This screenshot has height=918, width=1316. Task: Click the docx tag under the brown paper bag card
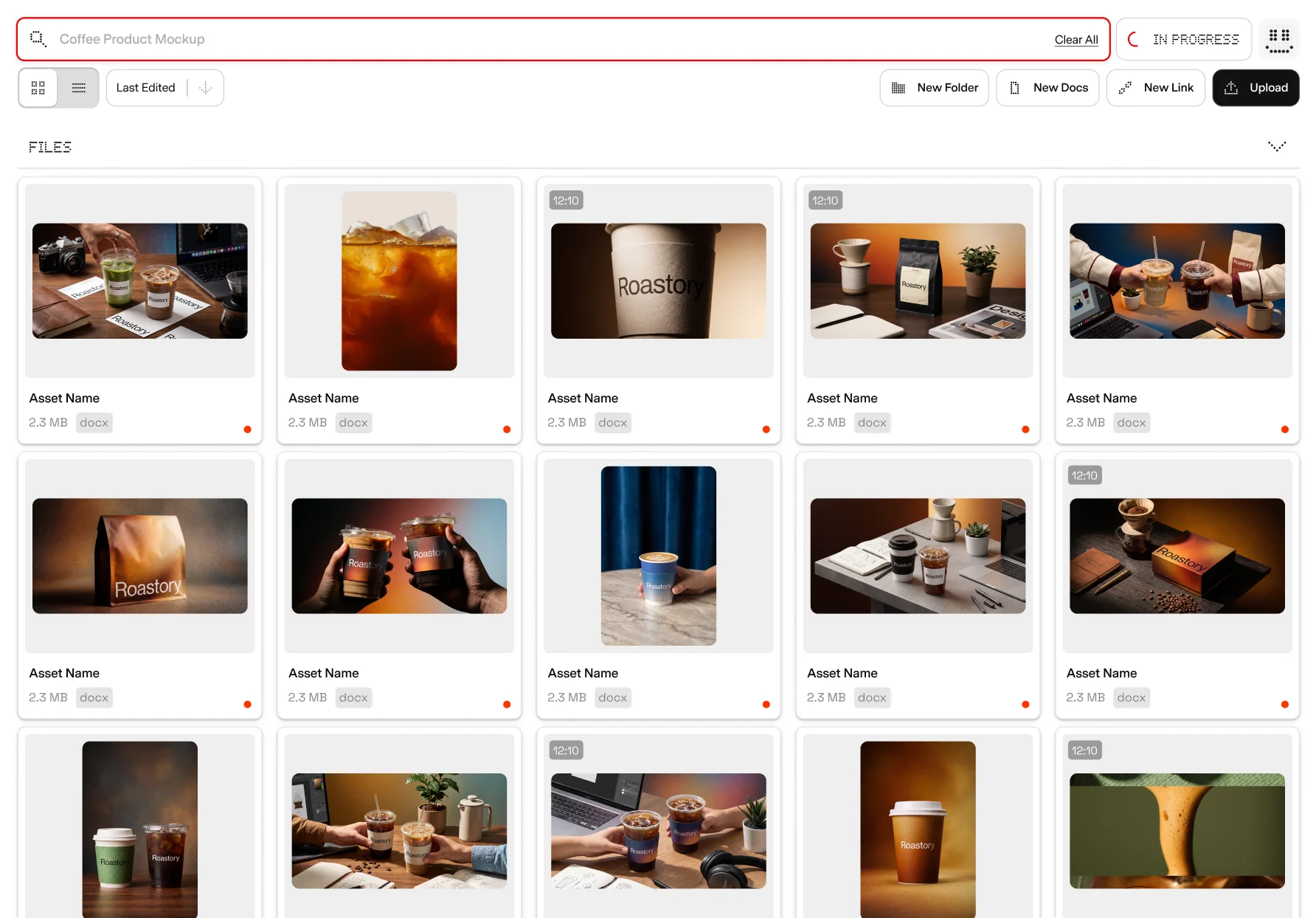[94, 697]
